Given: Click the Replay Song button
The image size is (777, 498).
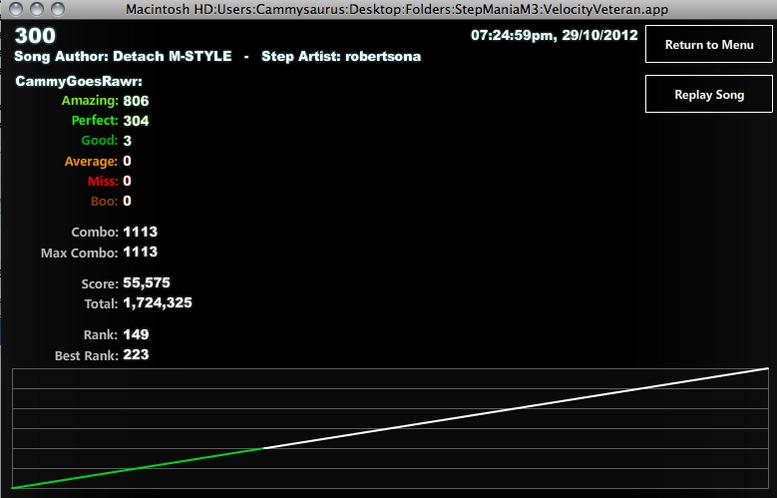Looking at the screenshot, I should point(709,94).
